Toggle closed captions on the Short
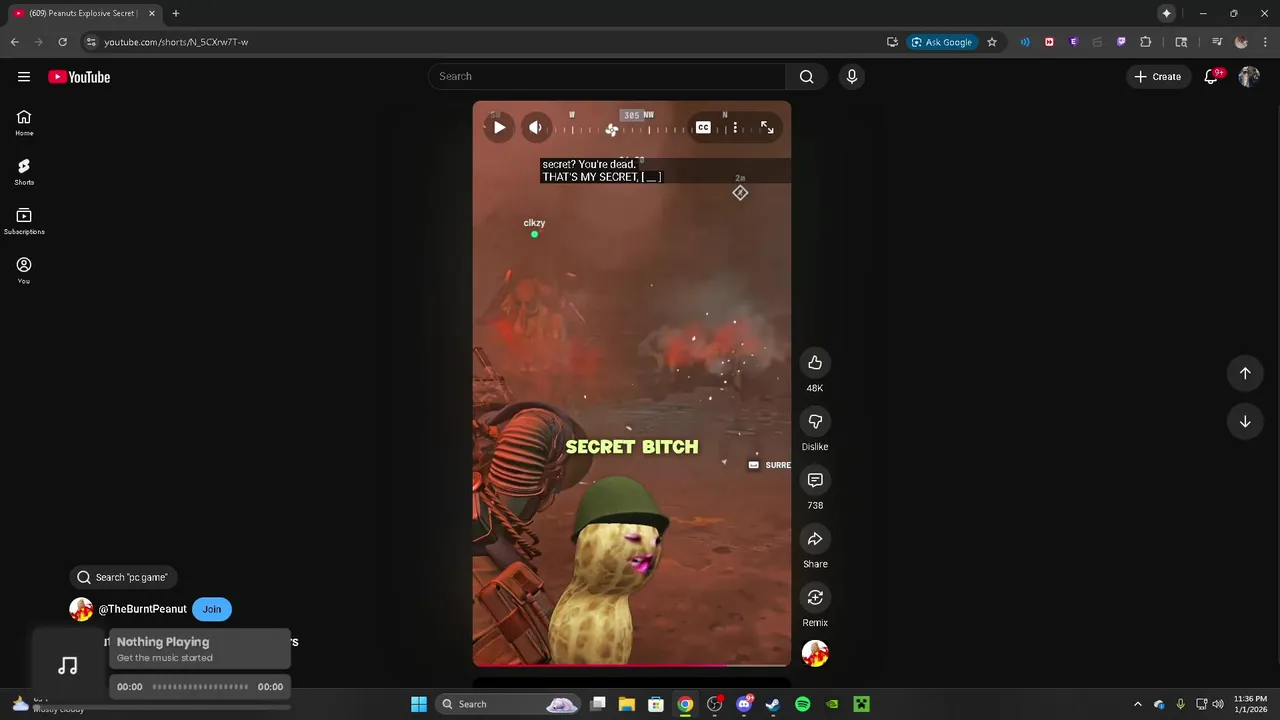Screen dimensions: 1280x720 coord(703,127)
